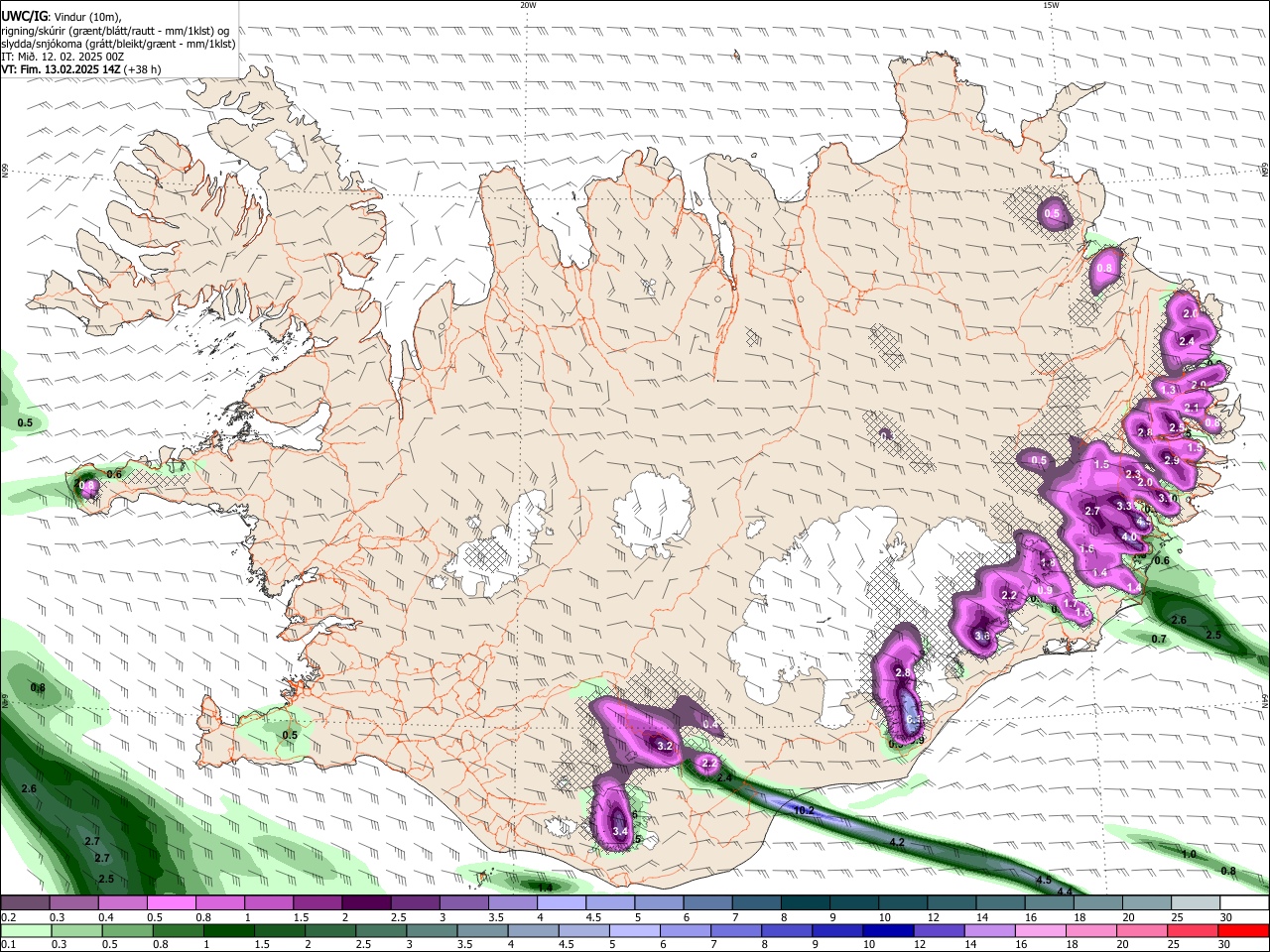Screen dimensions: 1270x952
Task: Click the 2.3 snowfall value in the east
Action: click(x=1134, y=475)
